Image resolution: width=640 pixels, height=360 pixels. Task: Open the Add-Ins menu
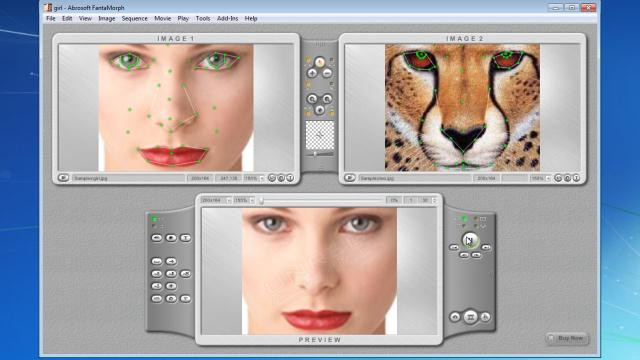tap(227, 18)
